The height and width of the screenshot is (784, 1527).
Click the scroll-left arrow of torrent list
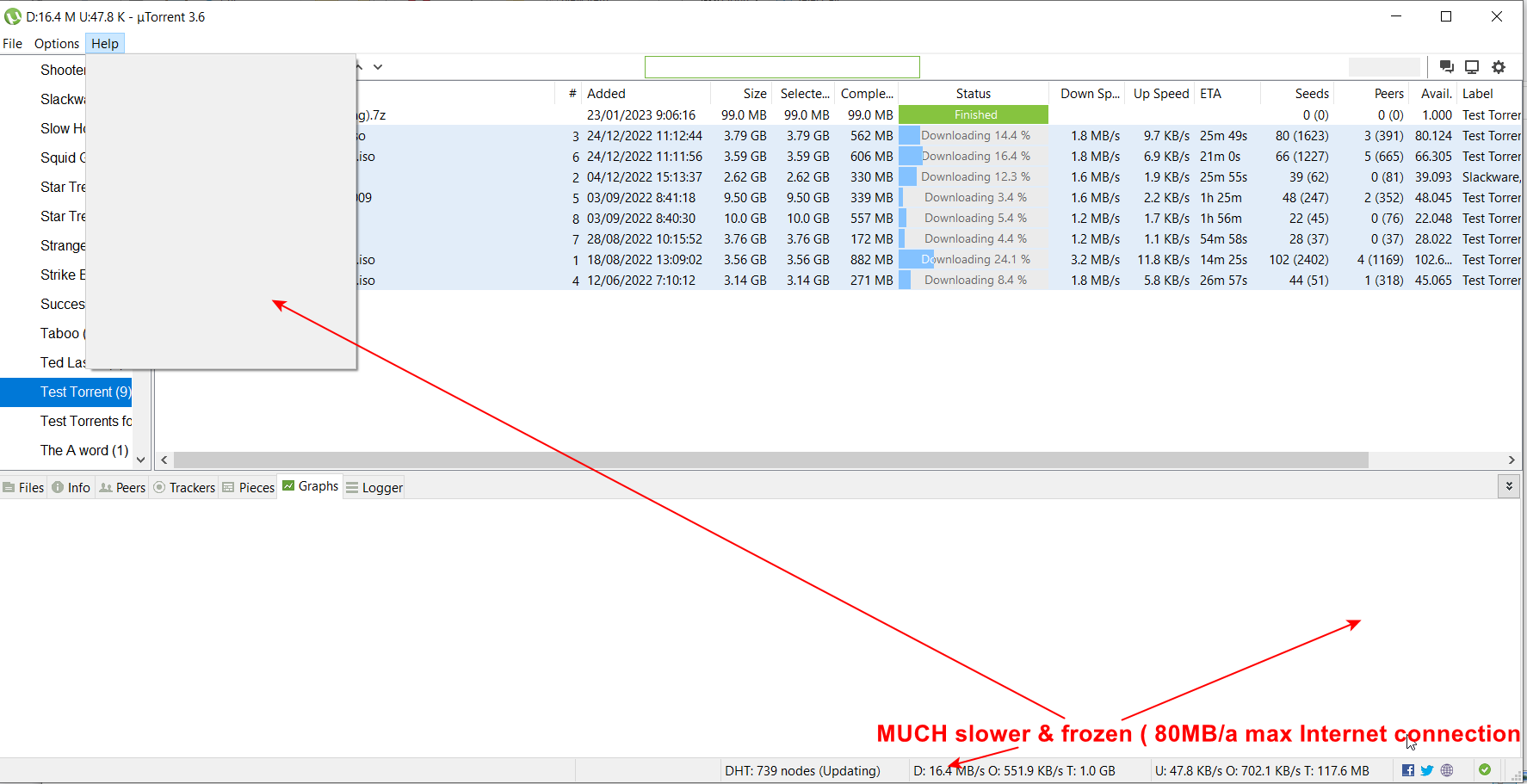click(x=164, y=460)
